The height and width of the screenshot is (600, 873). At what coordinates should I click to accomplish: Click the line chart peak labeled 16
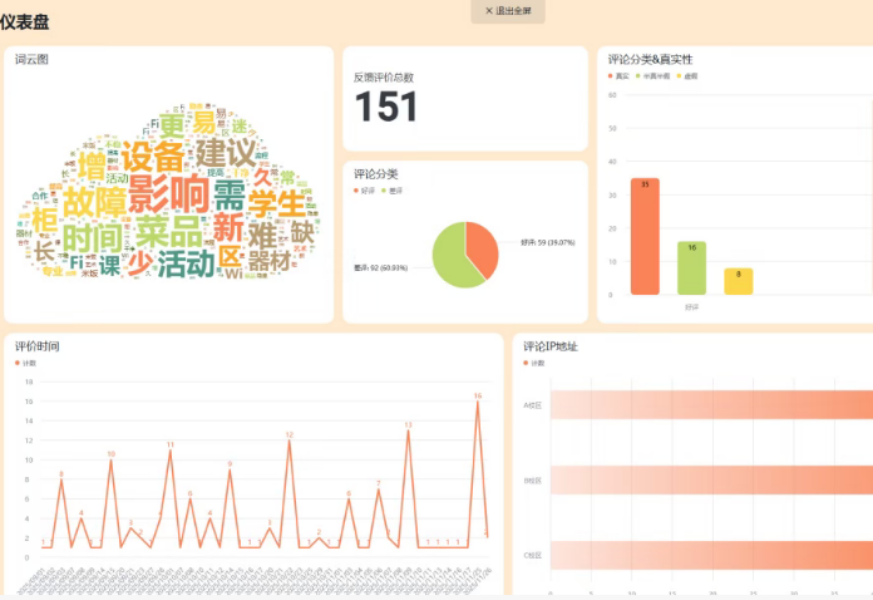coord(477,402)
